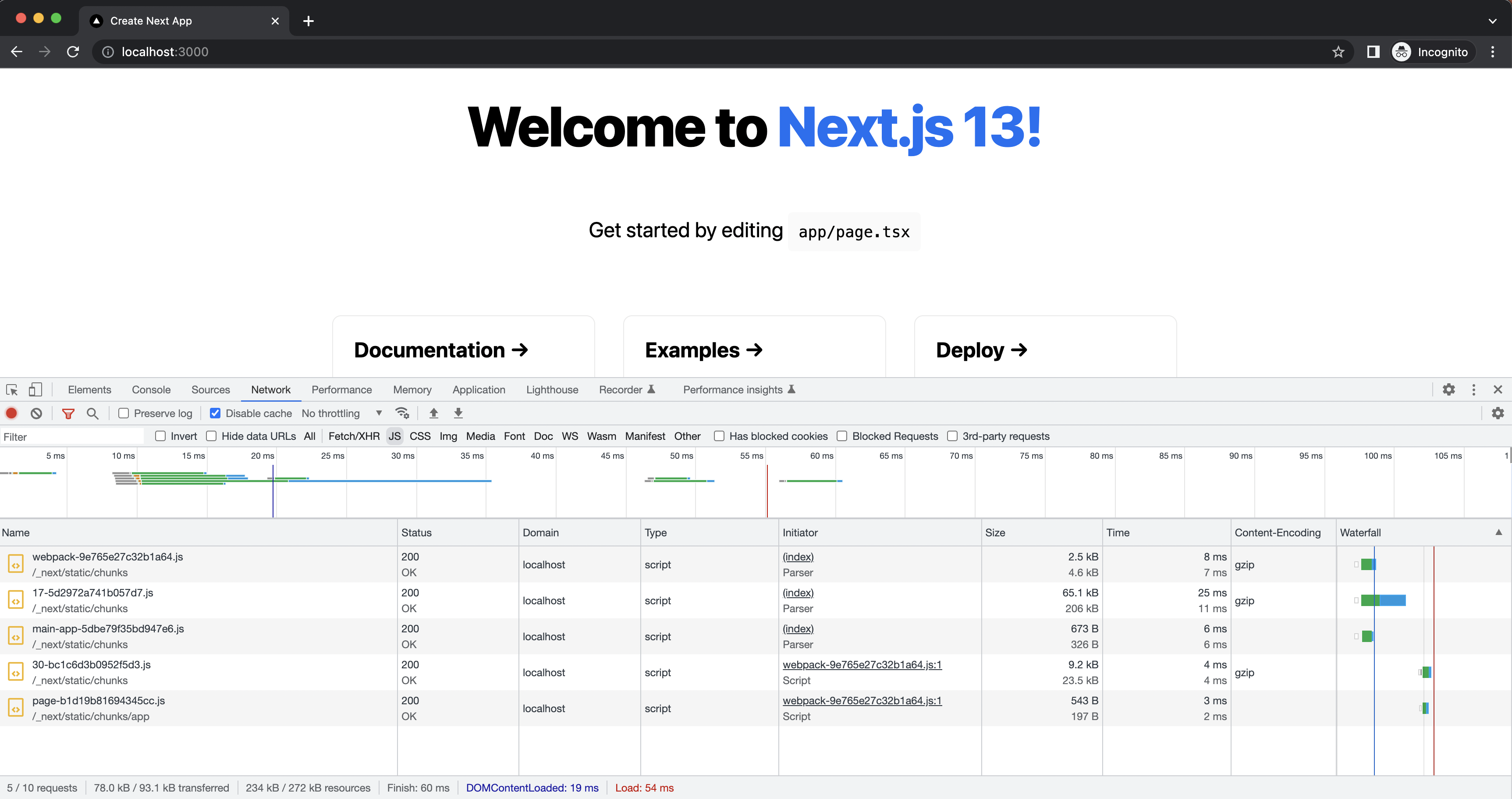
Task: Open the Lighthouse tab
Action: 552,389
